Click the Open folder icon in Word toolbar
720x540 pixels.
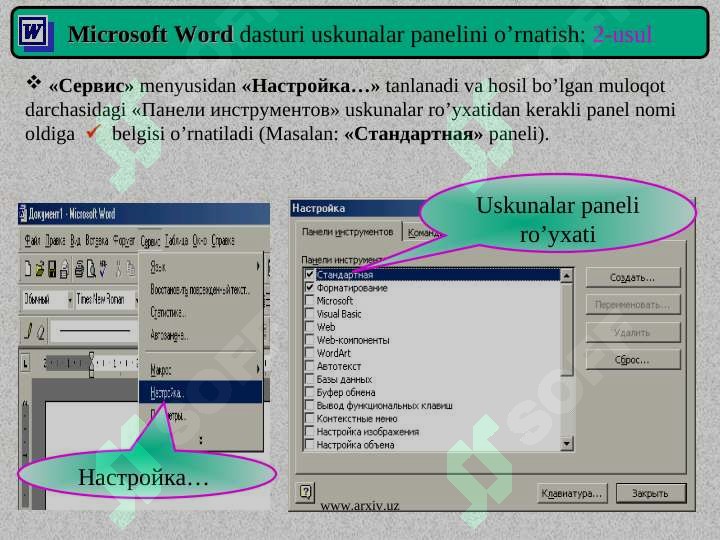40,269
